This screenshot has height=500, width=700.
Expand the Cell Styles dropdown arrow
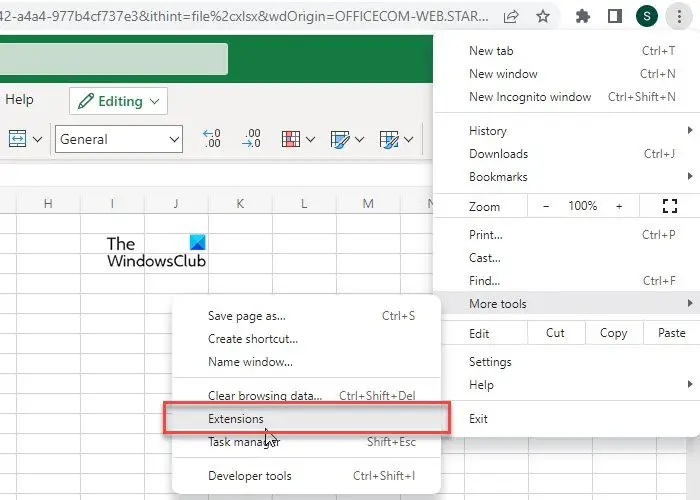408,140
